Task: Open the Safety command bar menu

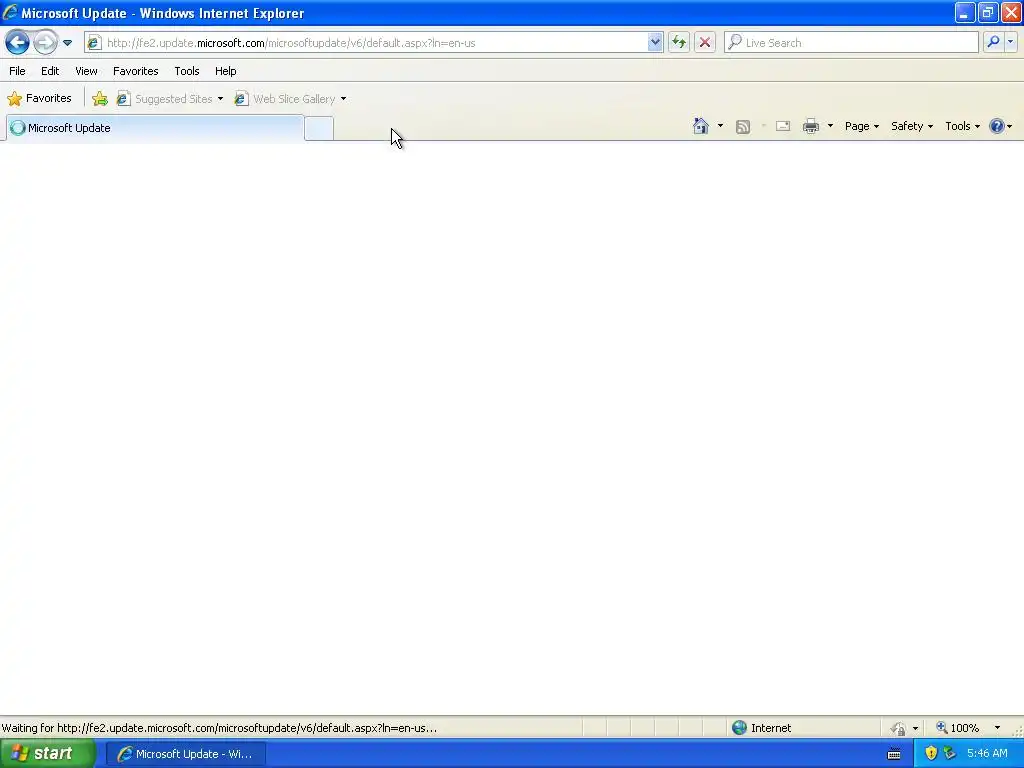Action: pos(912,126)
